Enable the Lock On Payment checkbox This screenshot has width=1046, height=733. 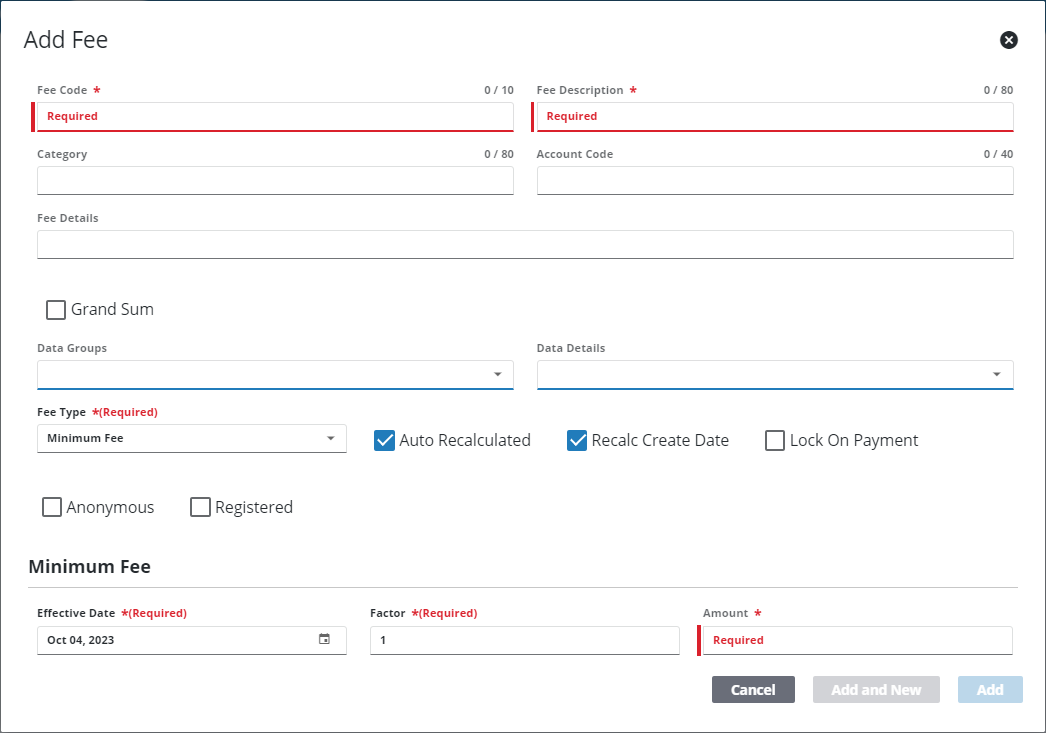pyautogui.click(x=774, y=440)
